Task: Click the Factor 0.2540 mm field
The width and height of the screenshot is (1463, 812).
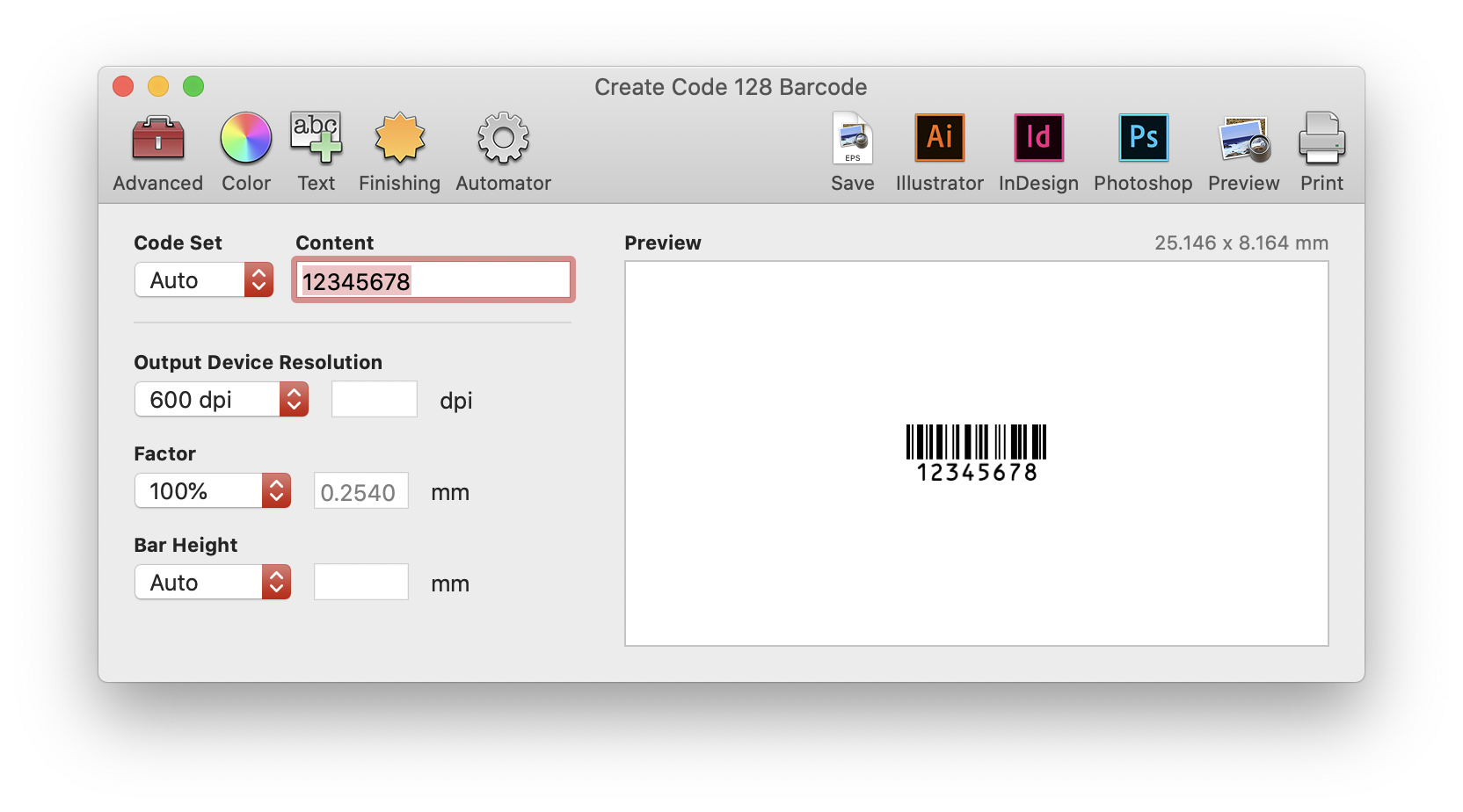Action: pos(361,491)
